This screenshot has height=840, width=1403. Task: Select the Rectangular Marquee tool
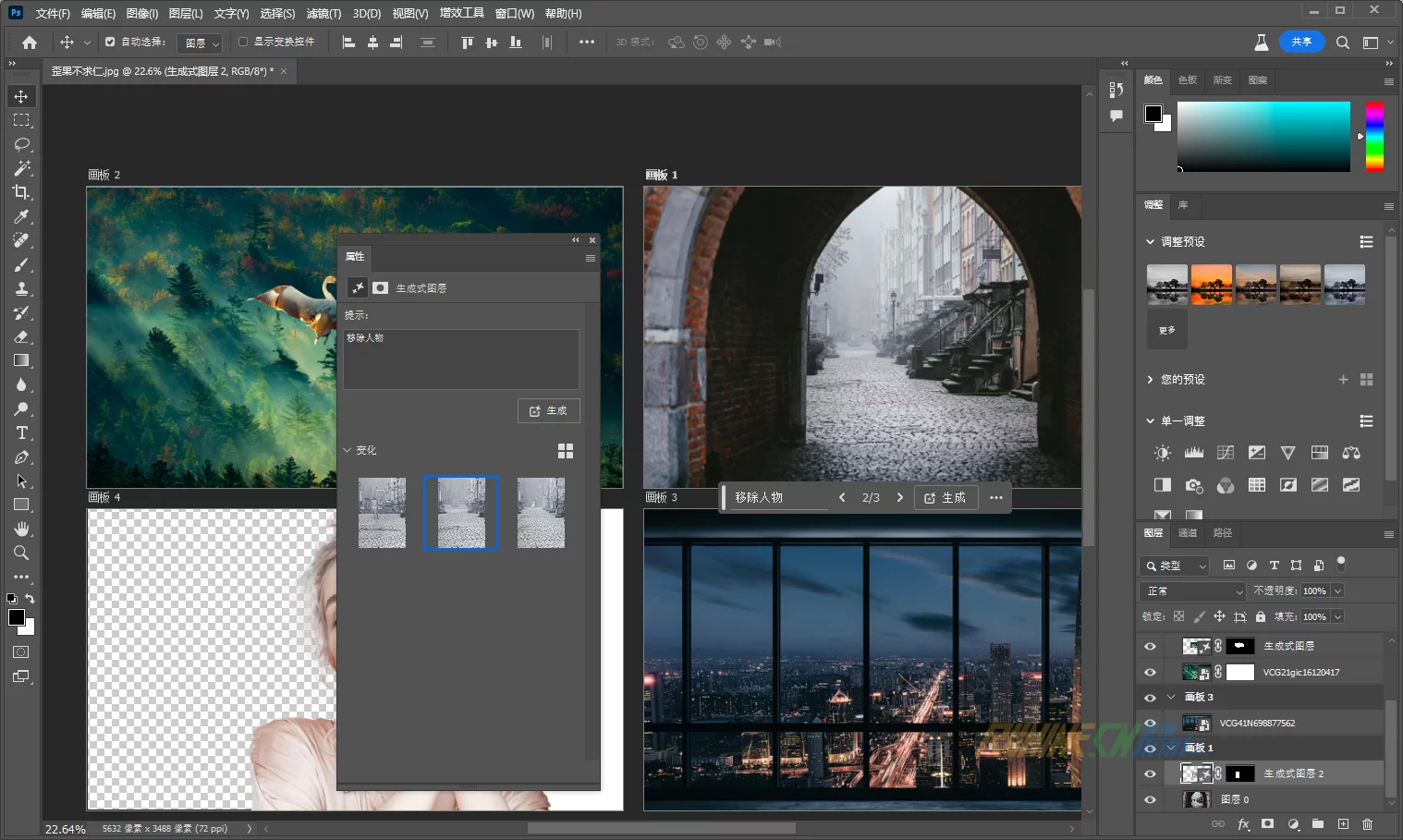pyautogui.click(x=21, y=120)
